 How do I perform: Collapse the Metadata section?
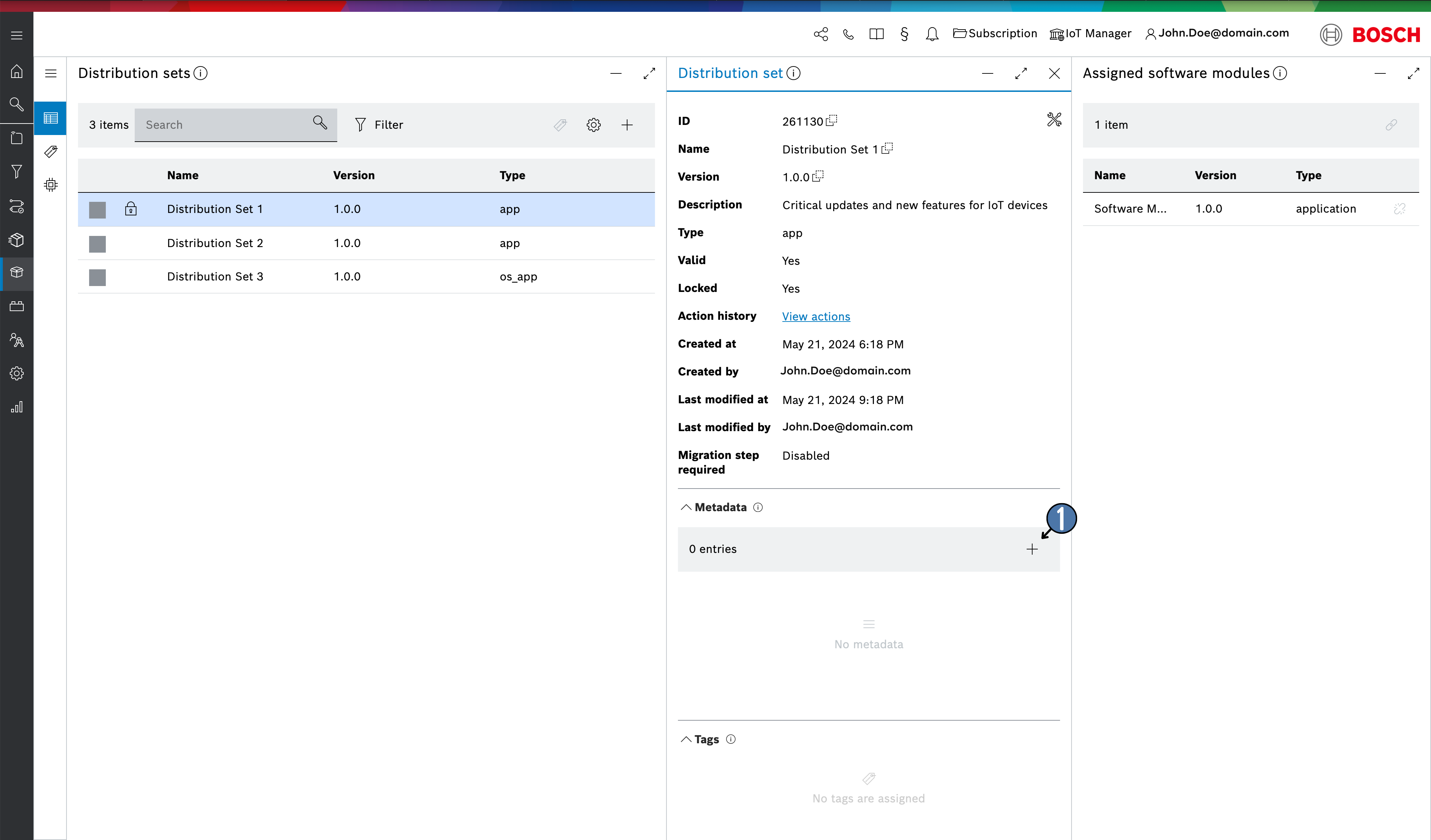pos(686,507)
